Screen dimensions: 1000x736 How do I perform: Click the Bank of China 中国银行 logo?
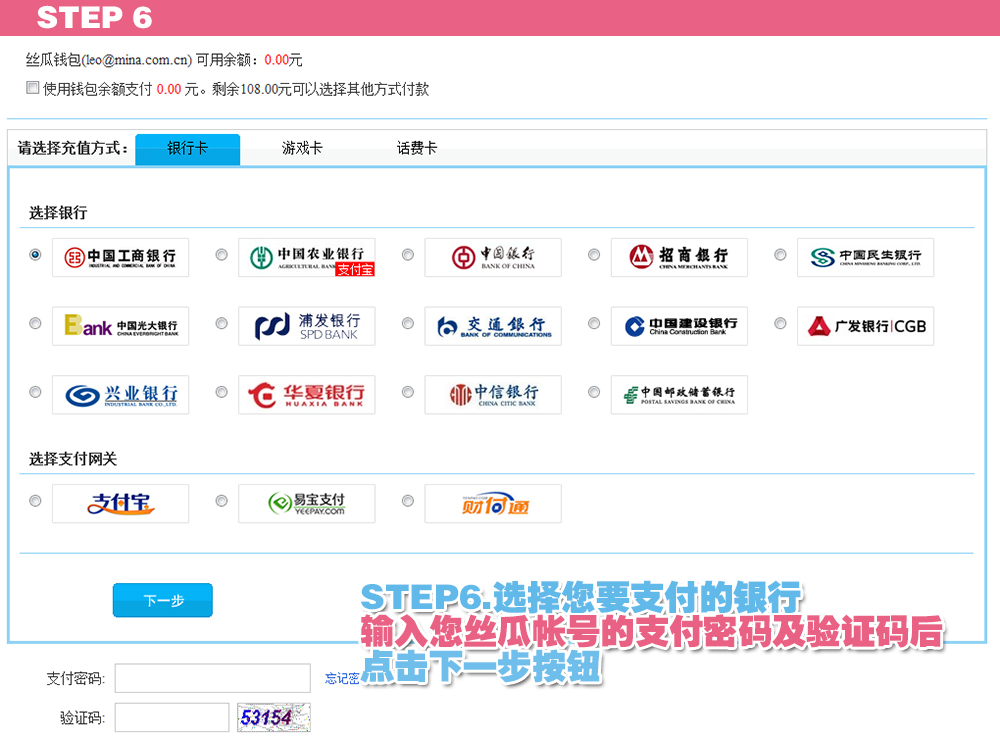(493, 257)
